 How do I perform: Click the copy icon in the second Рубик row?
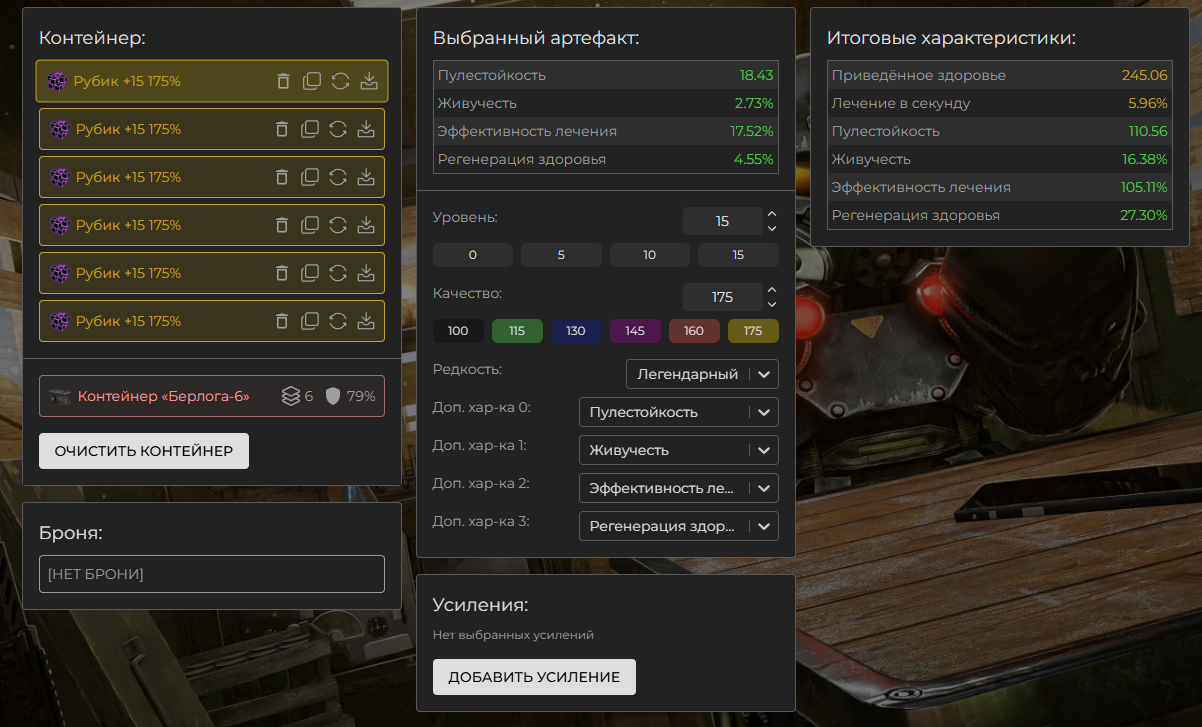point(311,129)
